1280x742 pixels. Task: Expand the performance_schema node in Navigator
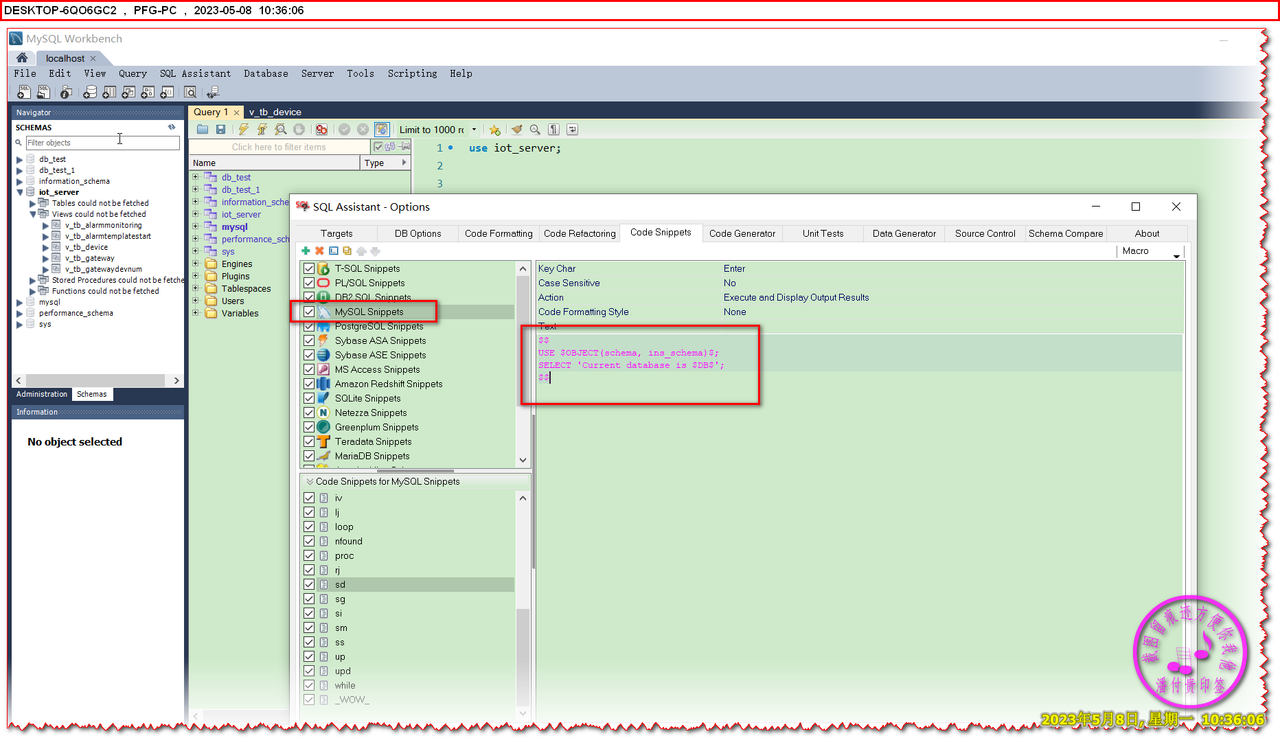[x=19, y=313]
